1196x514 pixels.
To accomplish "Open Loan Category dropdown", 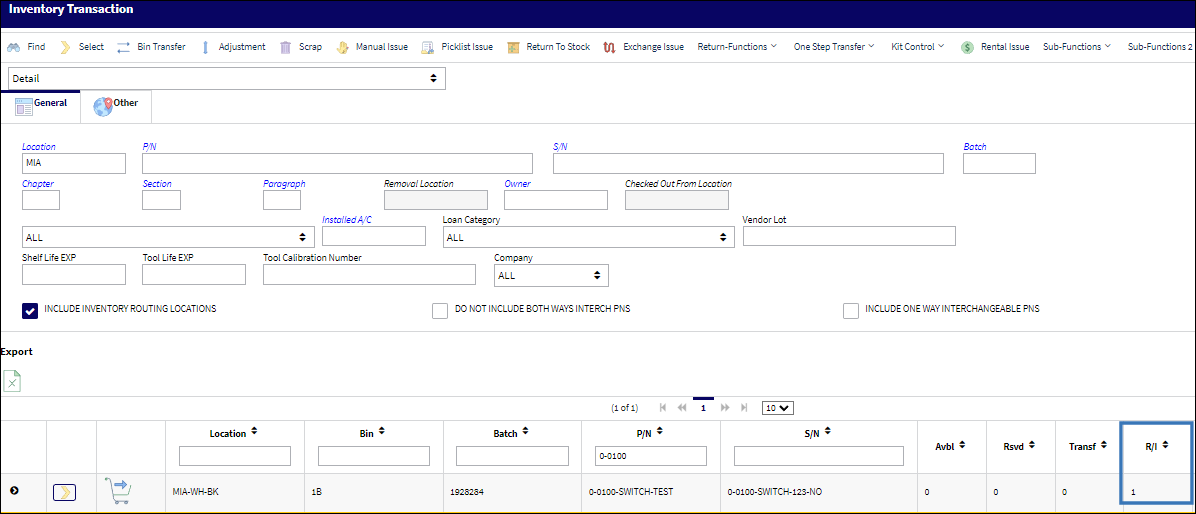I will [x=588, y=237].
